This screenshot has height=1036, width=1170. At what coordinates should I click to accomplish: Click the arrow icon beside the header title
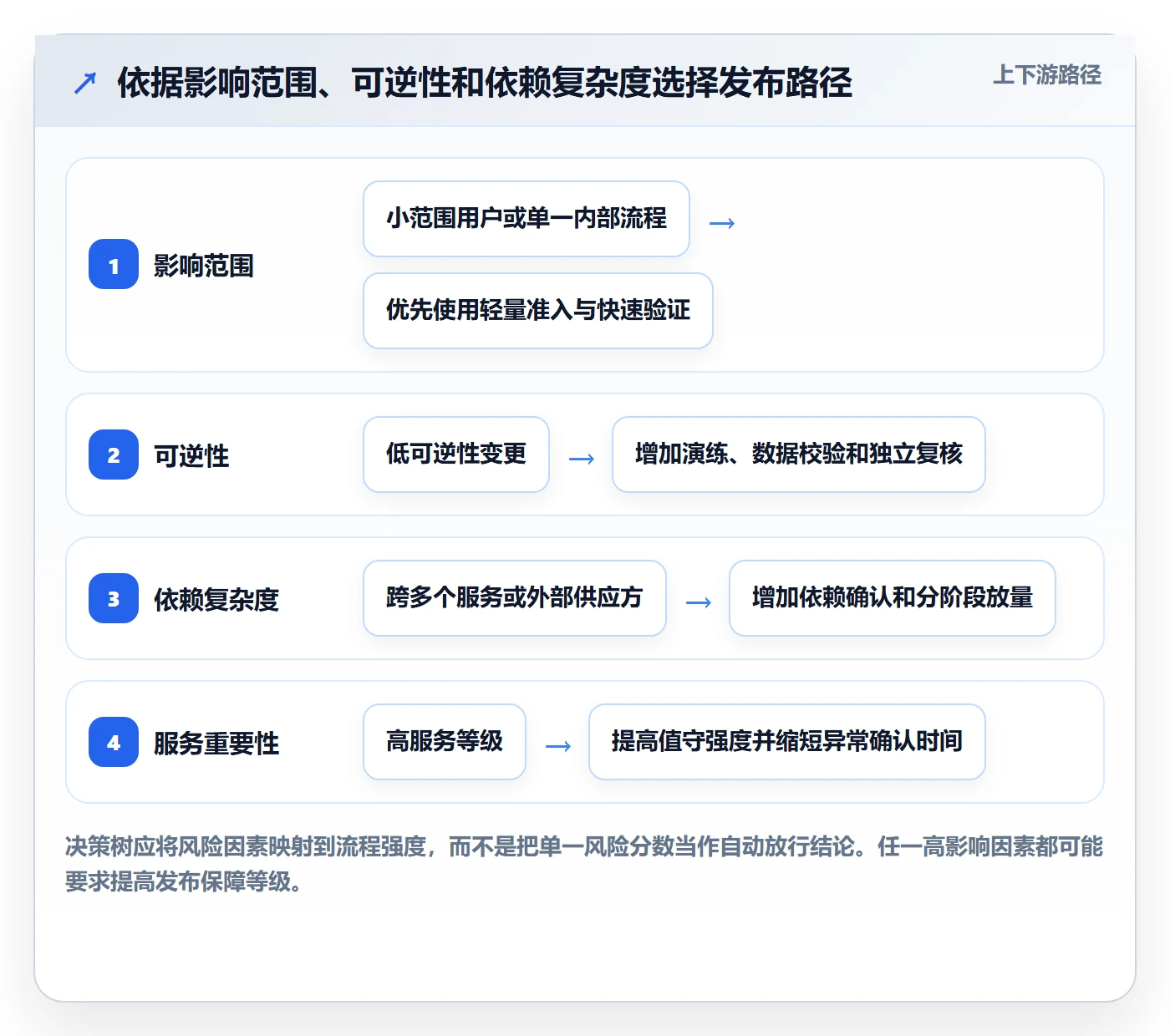tap(85, 83)
